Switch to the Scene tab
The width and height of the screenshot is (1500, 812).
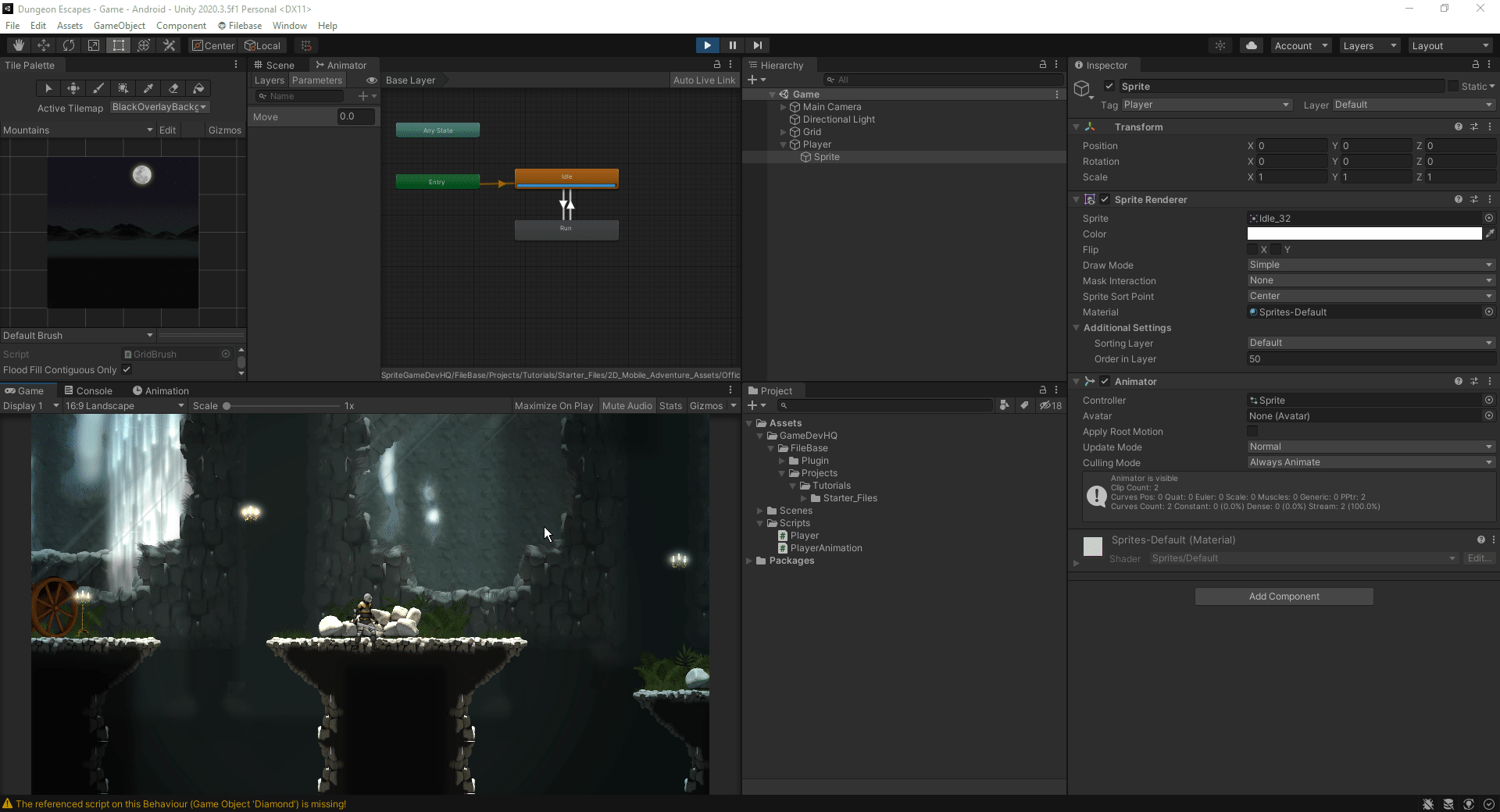click(x=274, y=65)
